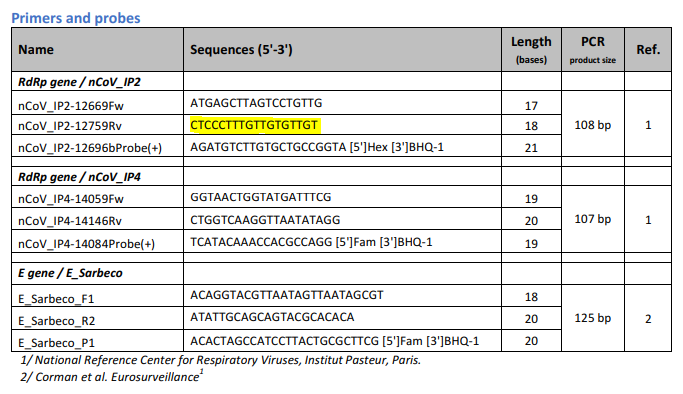Select the nCoV_IP2-12696bProbe(+) row name

pos(90,148)
